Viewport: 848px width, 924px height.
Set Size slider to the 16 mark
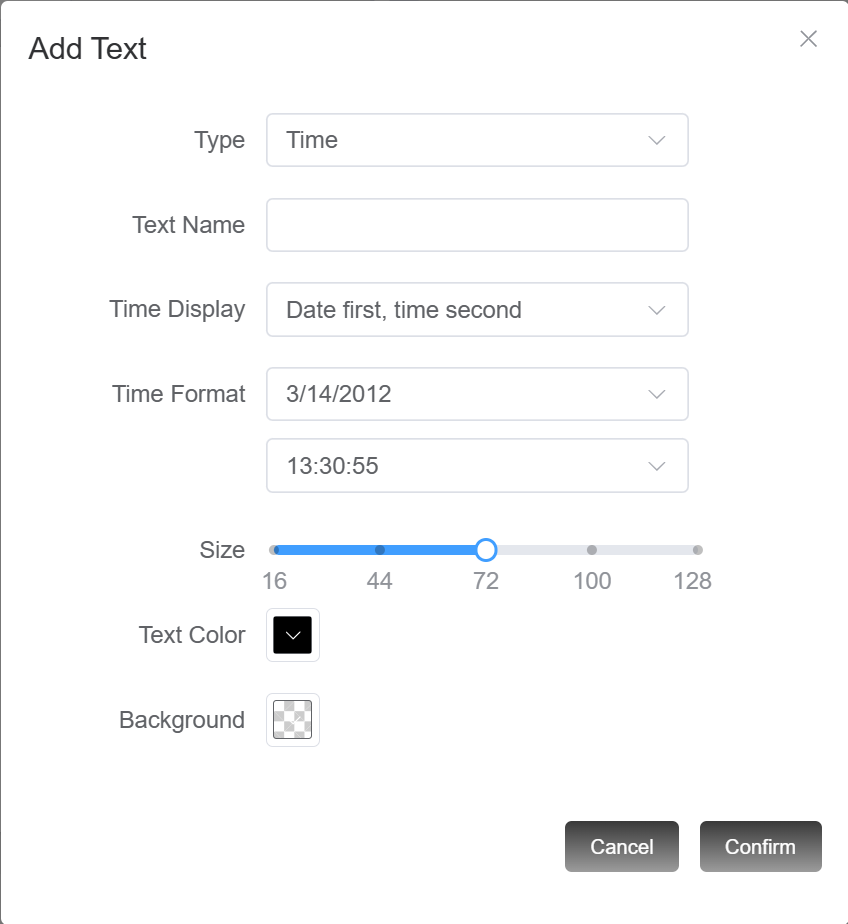click(x=275, y=550)
